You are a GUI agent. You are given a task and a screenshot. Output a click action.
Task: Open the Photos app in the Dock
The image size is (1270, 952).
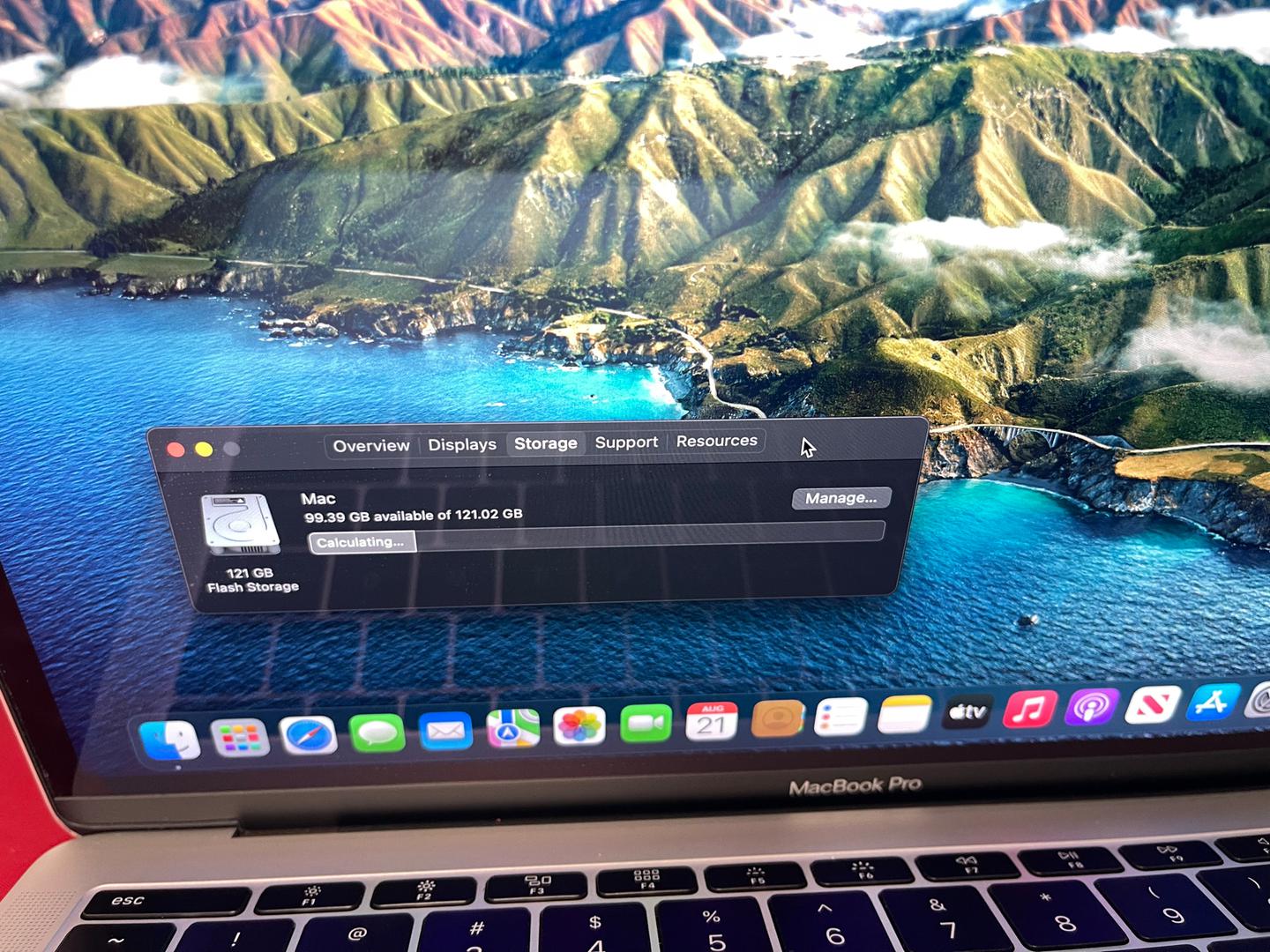[x=579, y=725]
